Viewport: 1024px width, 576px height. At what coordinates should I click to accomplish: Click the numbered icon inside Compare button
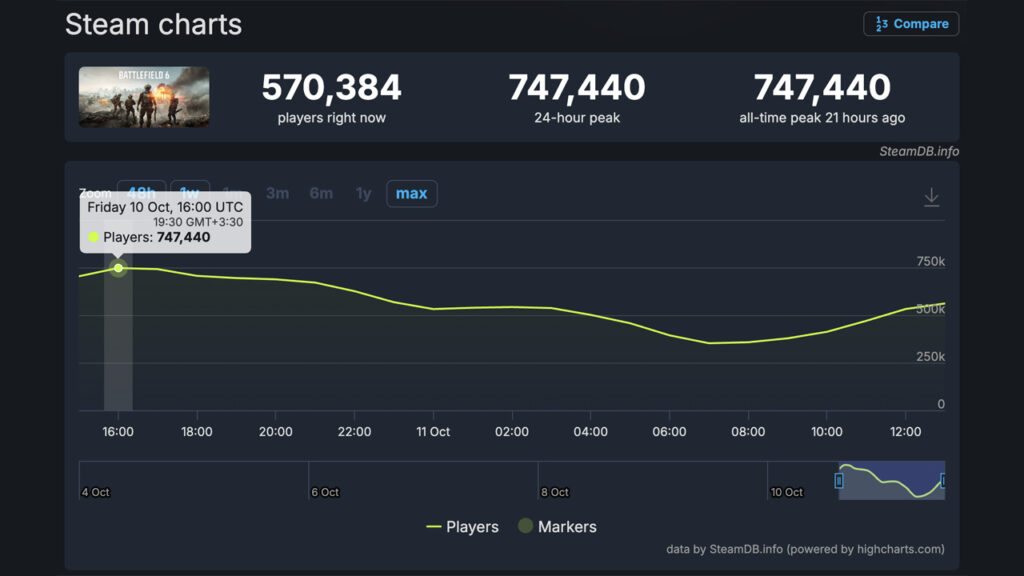click(x=881, y=24)
